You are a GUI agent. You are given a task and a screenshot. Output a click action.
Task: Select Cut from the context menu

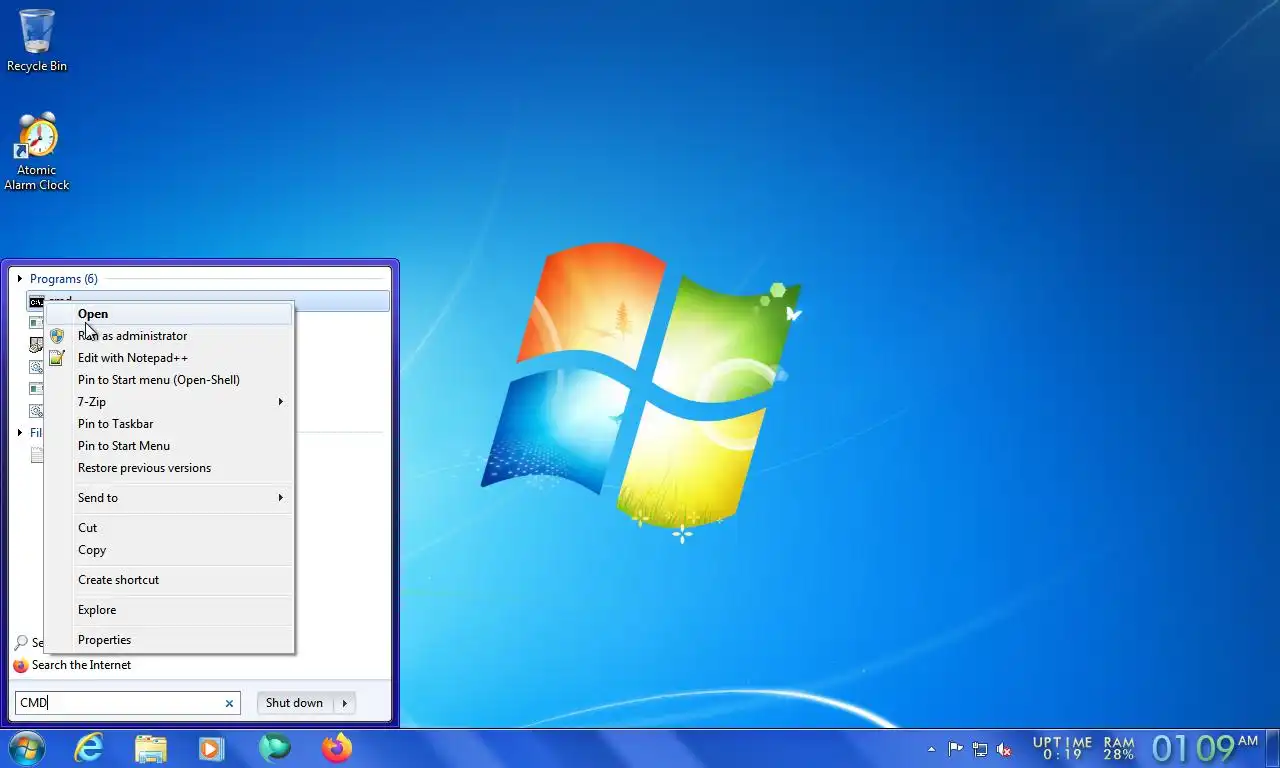pyautogui.click(x=170, y=528)
